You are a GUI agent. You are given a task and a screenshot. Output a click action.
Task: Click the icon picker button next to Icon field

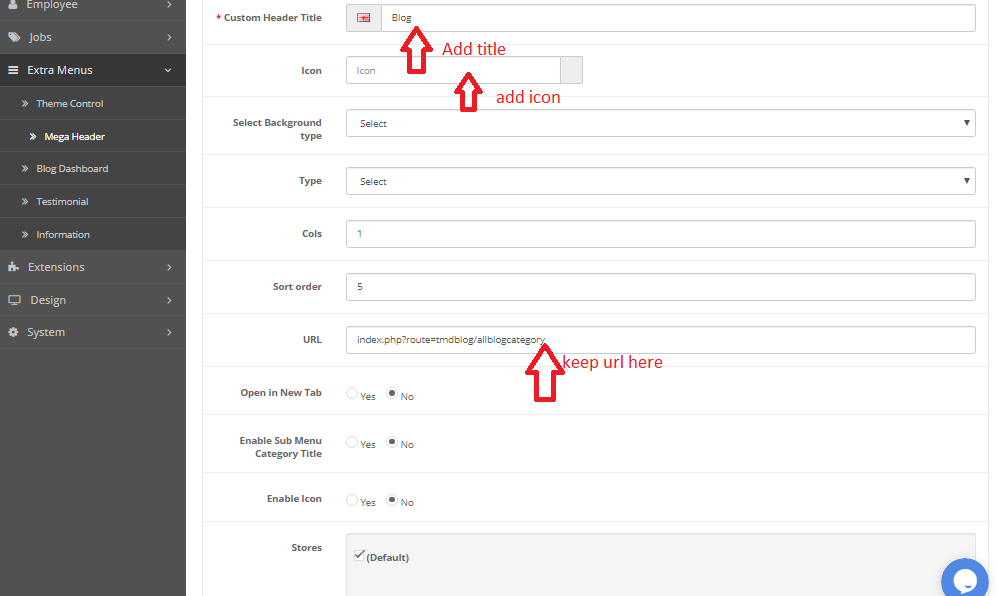point(571,70)
